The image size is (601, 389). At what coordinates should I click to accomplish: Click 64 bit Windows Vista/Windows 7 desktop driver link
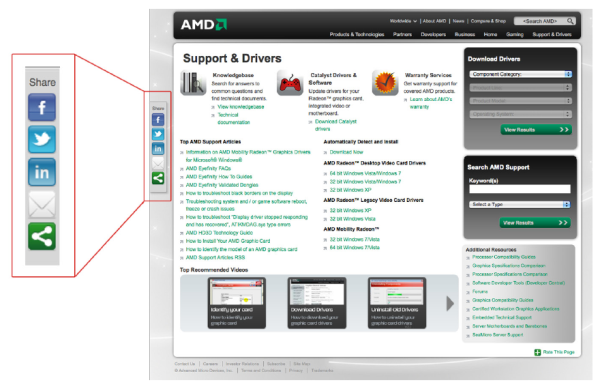pyautogui.click(x=365, y=173)
